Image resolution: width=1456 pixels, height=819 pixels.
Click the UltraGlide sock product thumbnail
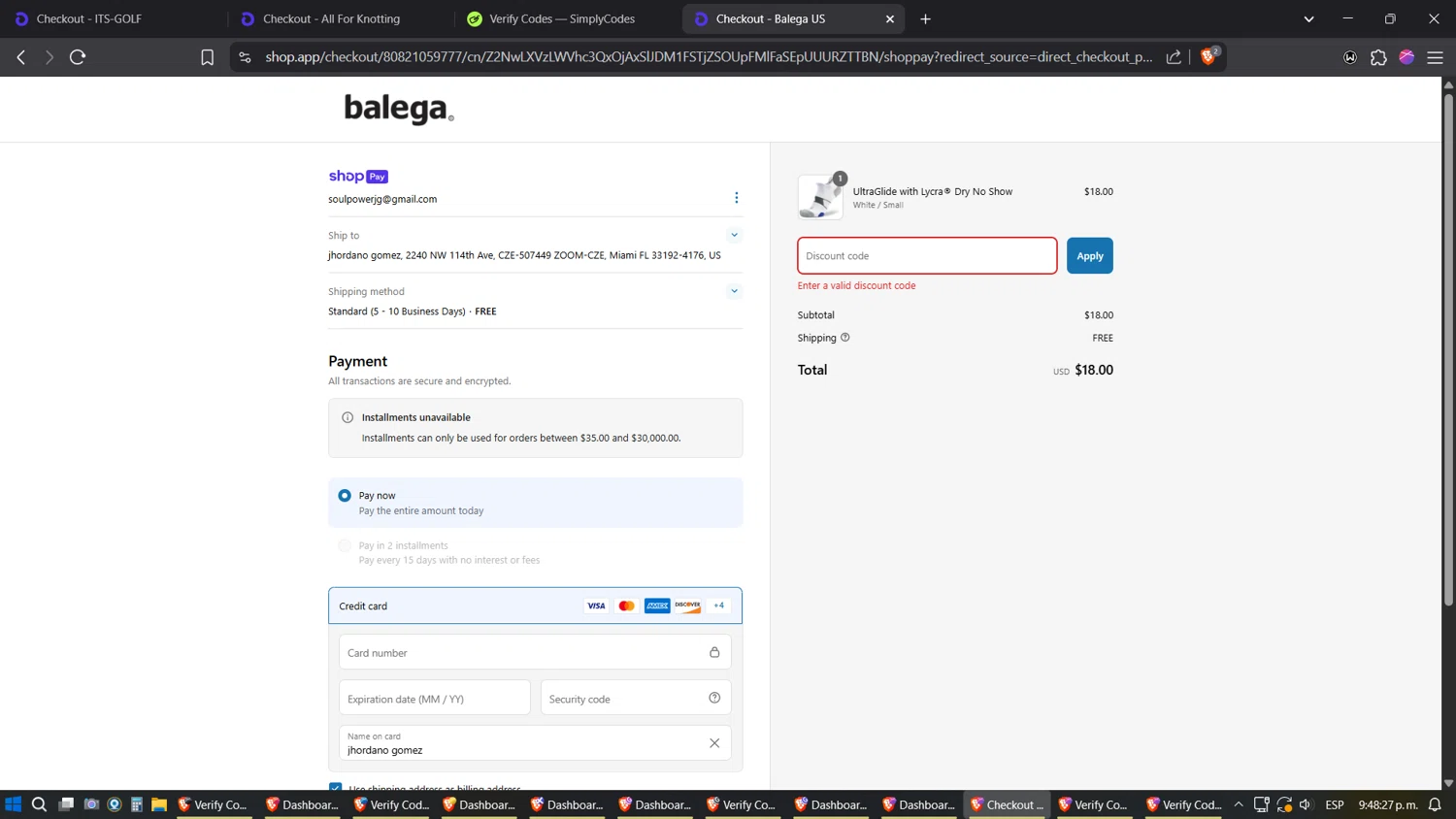(x=820, y=197)
